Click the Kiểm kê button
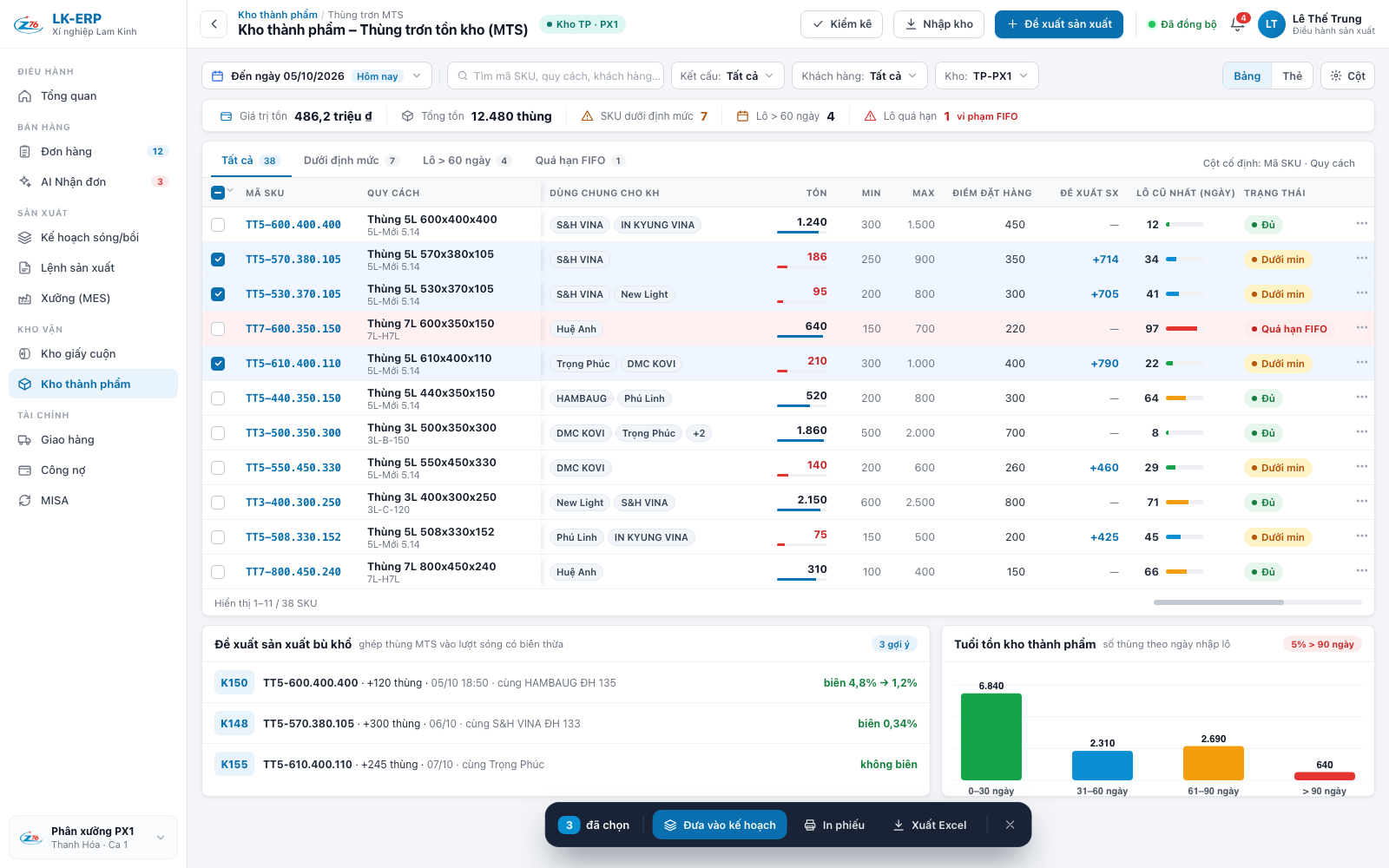The height and width of the screenshot is (868, 1389). tap(842, 23)
